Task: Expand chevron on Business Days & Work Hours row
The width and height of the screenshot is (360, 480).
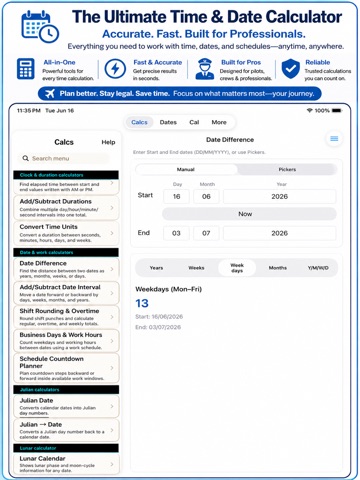Action: click(x=112, y=341)
